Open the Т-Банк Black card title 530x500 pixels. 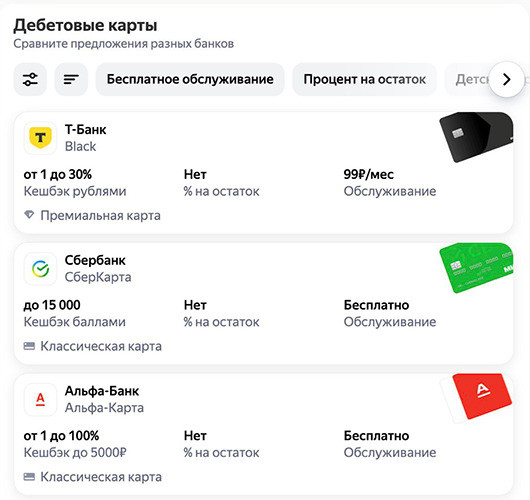(x=86, y=138)
